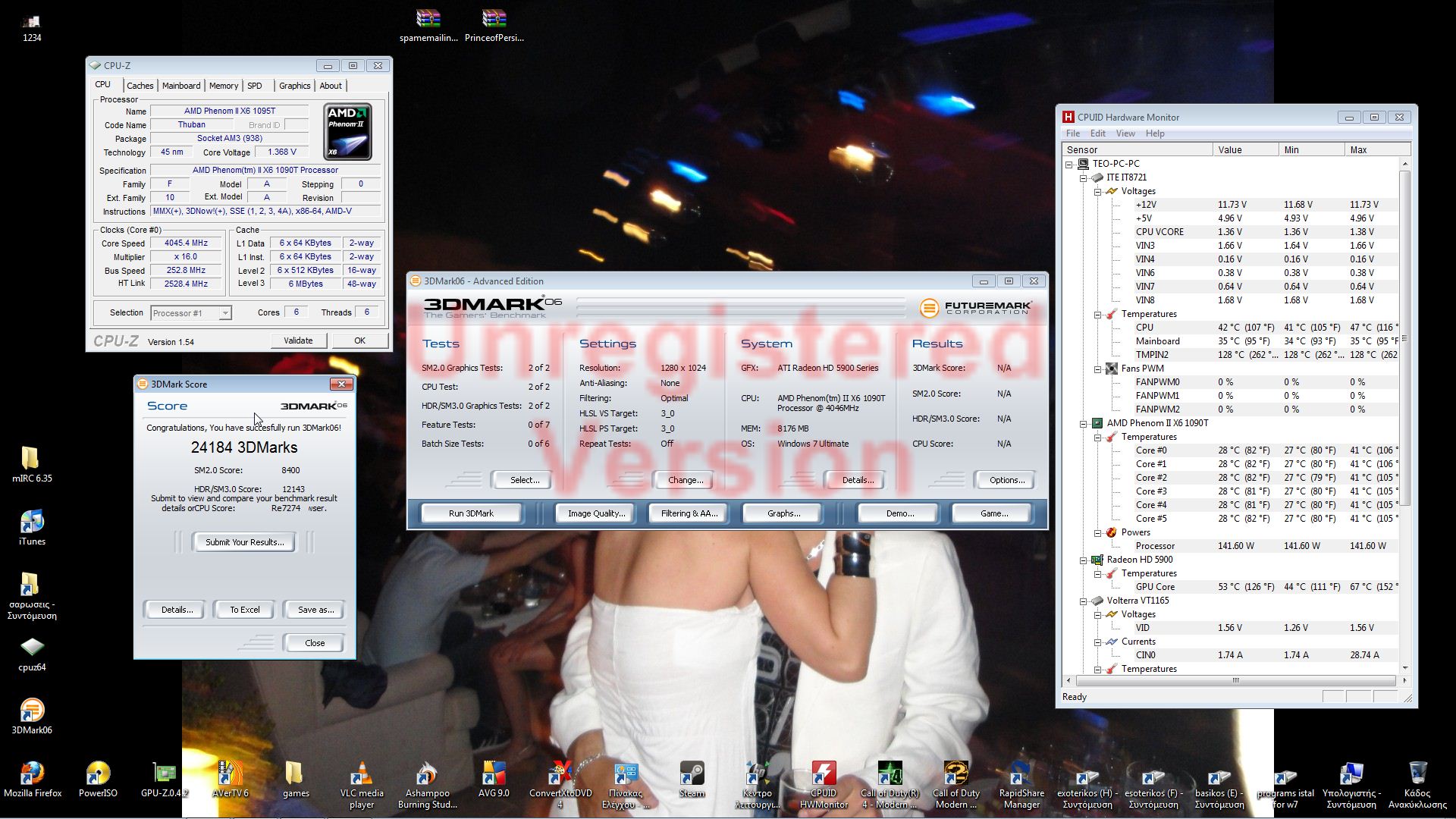
Task: Switch to the Mainboard tab
Action: click(x=181, y=86)
